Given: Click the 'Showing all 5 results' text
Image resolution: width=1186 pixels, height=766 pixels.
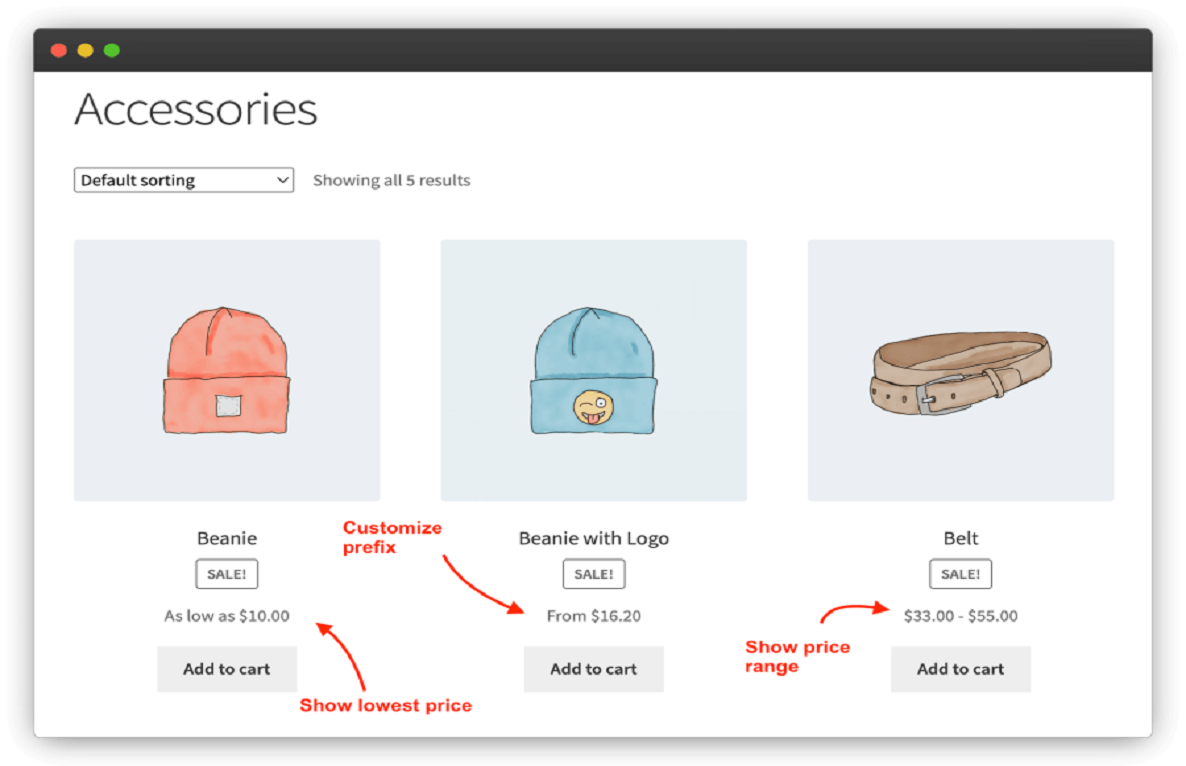Looking at the screenshot, I should click(x=391, y=180).
